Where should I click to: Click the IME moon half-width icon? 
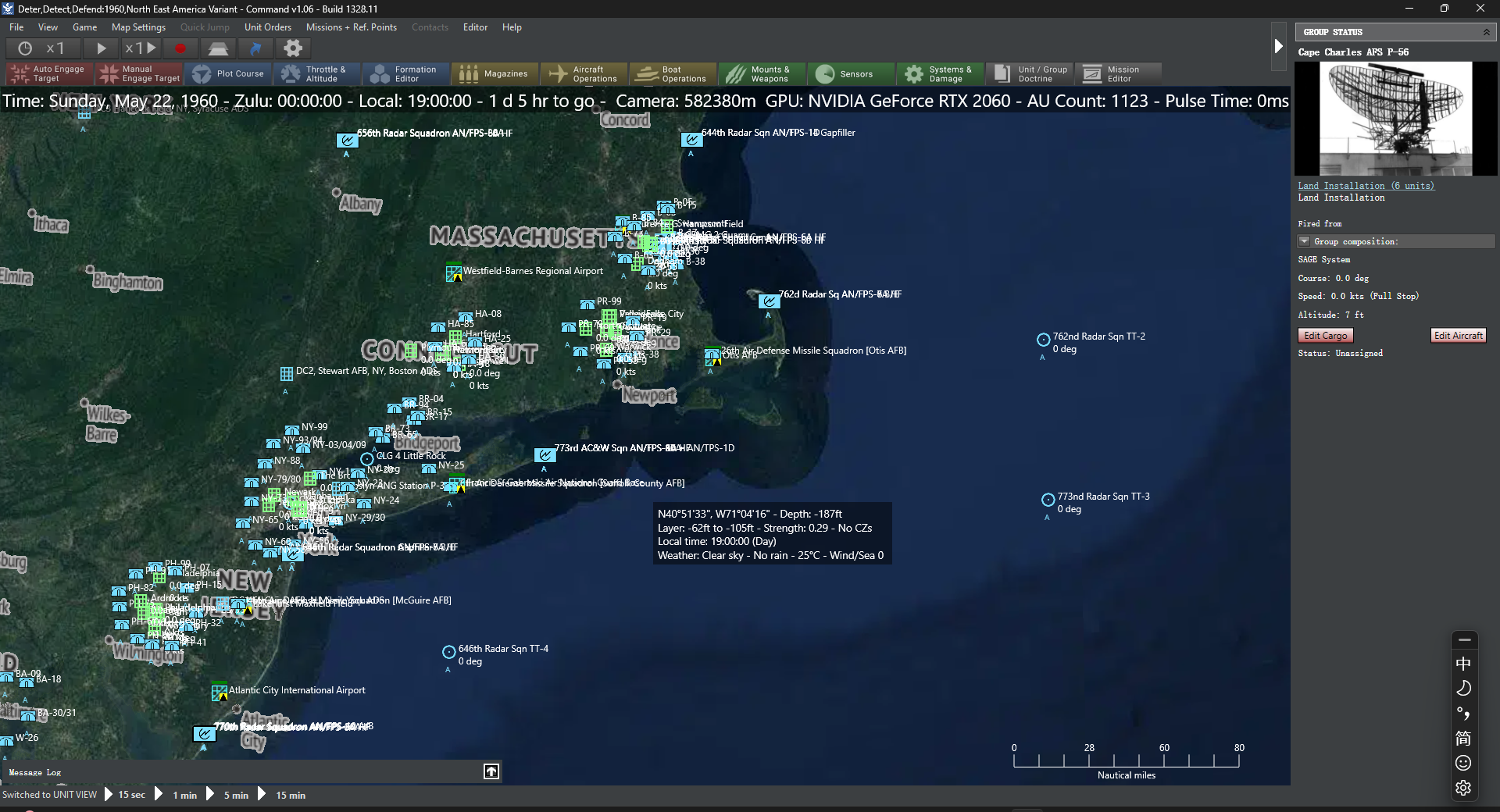pyautogui.click(x=1463, y=689)
